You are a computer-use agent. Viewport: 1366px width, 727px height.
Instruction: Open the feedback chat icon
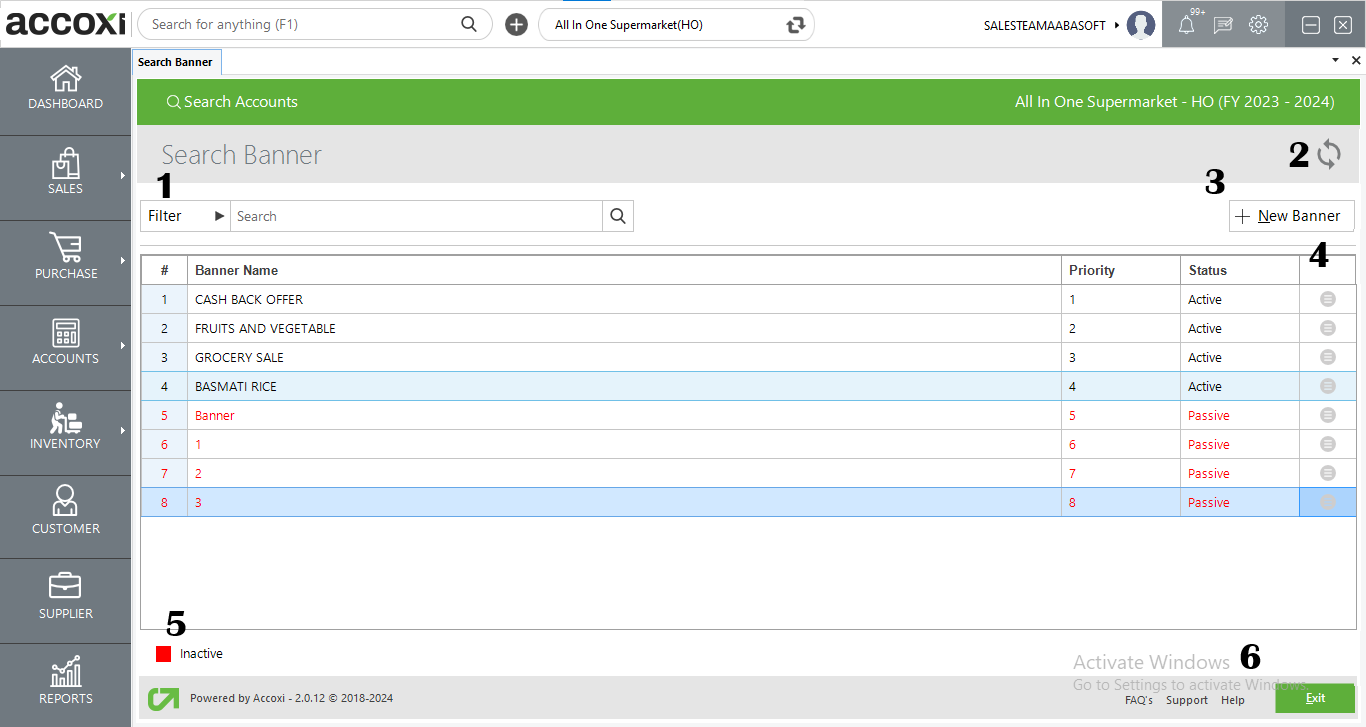click(1222, 24)
